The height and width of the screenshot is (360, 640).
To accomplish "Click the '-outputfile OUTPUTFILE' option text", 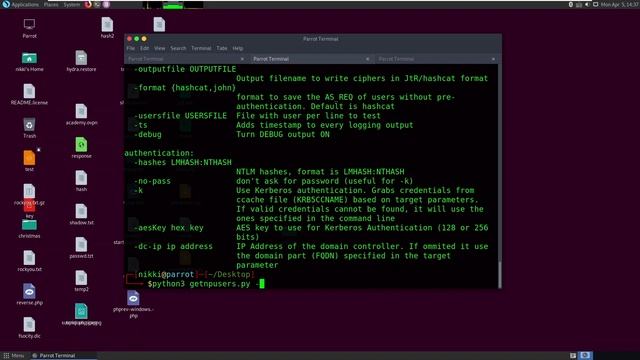I will (185, 69).
